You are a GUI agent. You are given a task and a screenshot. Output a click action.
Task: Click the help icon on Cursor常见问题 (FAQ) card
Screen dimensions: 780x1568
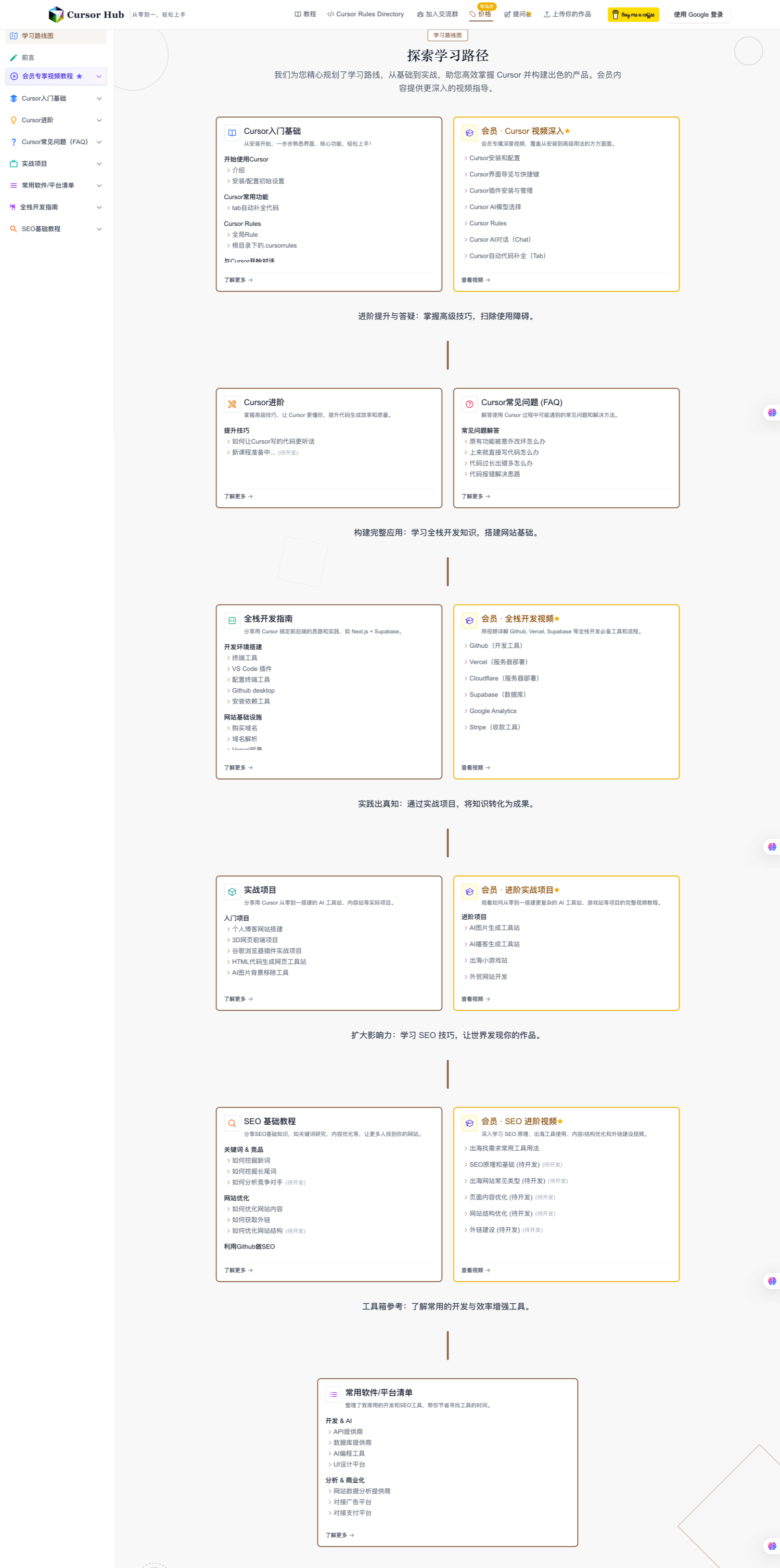pos(469,404)
